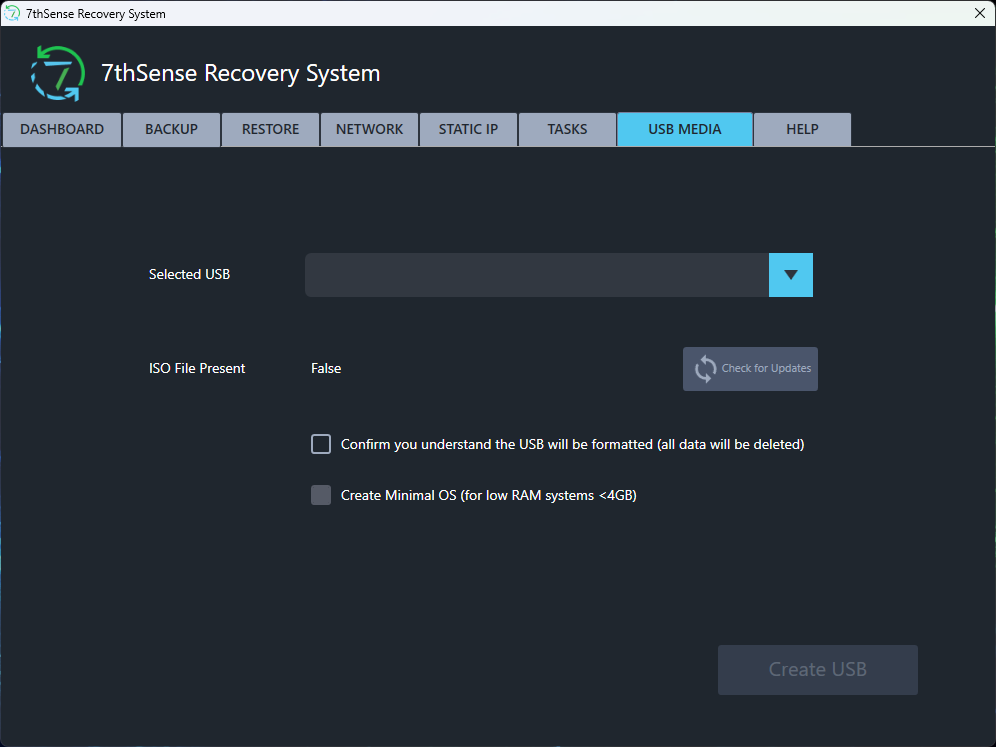
Task: View the Tasks tab
Action: click(568, 130)
